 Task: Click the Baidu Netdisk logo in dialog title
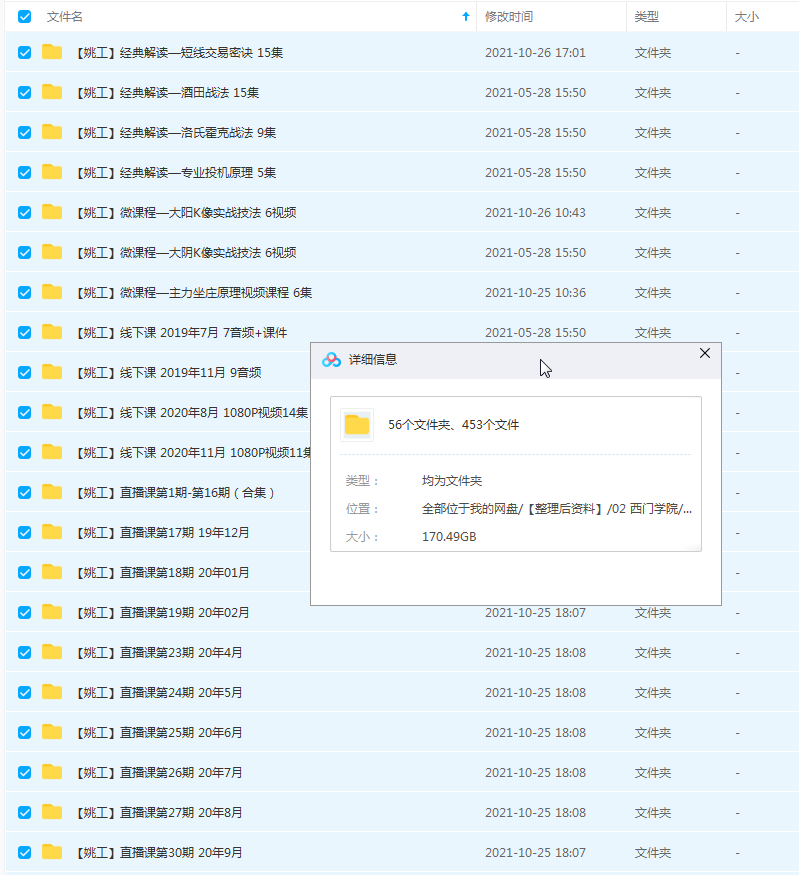[x=331, y=360]
